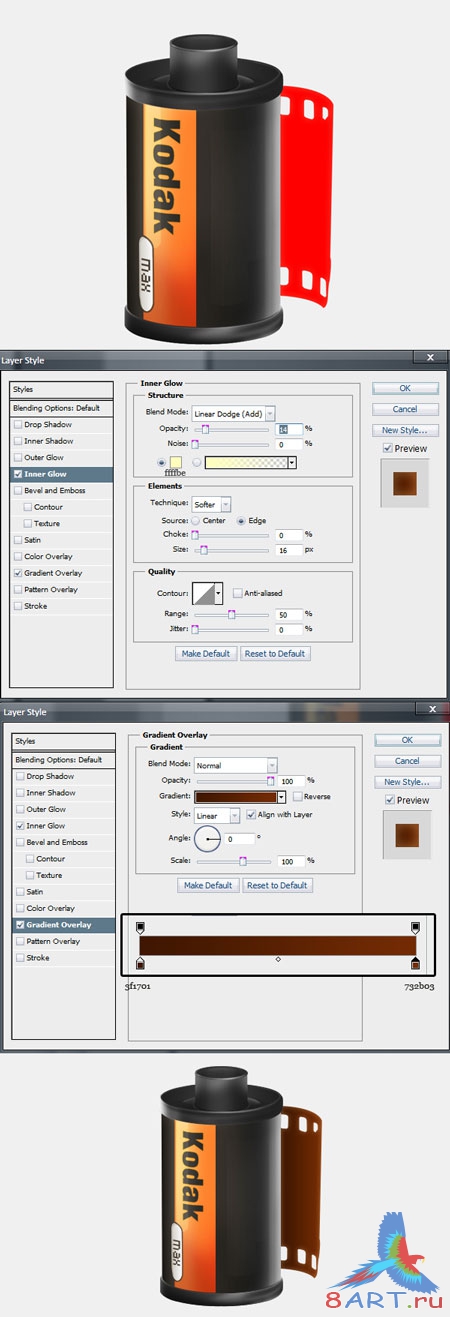The width and height of the screenshot is (450, 1317).
Task: Enable Satin checkbox in Gradient Overlay dialog
Action: [x=18, y=892]
